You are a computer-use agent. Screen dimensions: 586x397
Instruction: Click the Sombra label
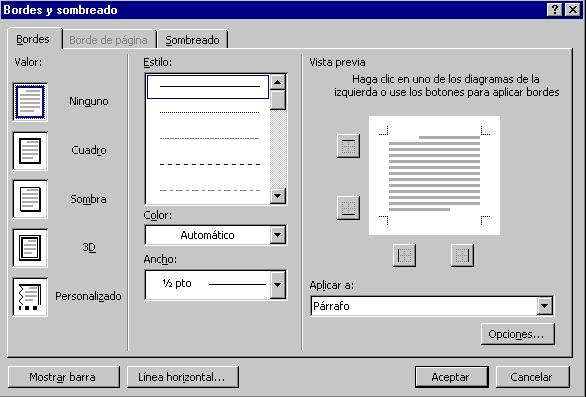click(89, 199)
